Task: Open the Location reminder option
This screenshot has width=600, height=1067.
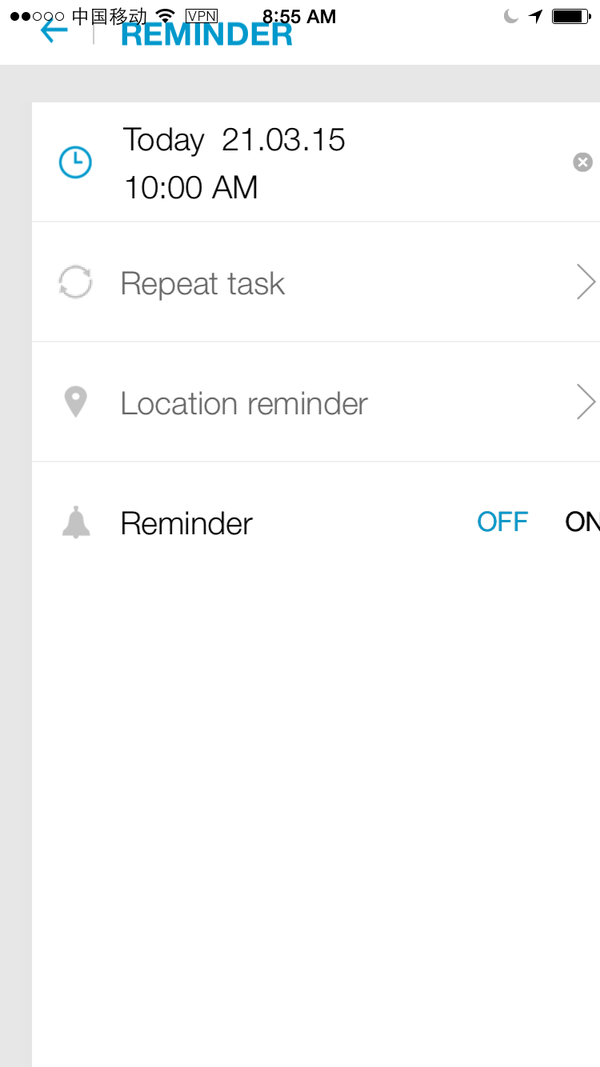Action: [x=316, y=402]
